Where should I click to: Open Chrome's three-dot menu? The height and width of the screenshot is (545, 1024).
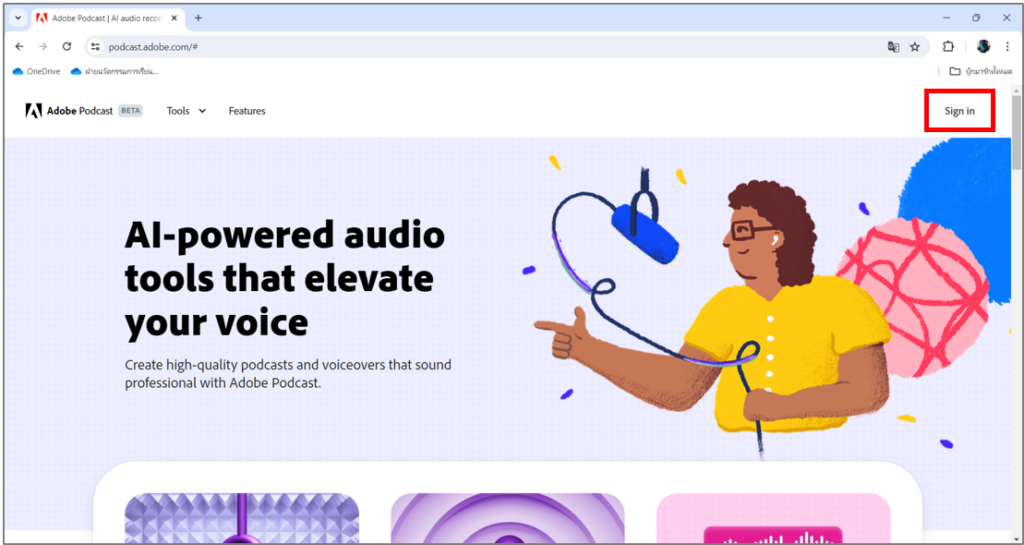(1006, 46)
